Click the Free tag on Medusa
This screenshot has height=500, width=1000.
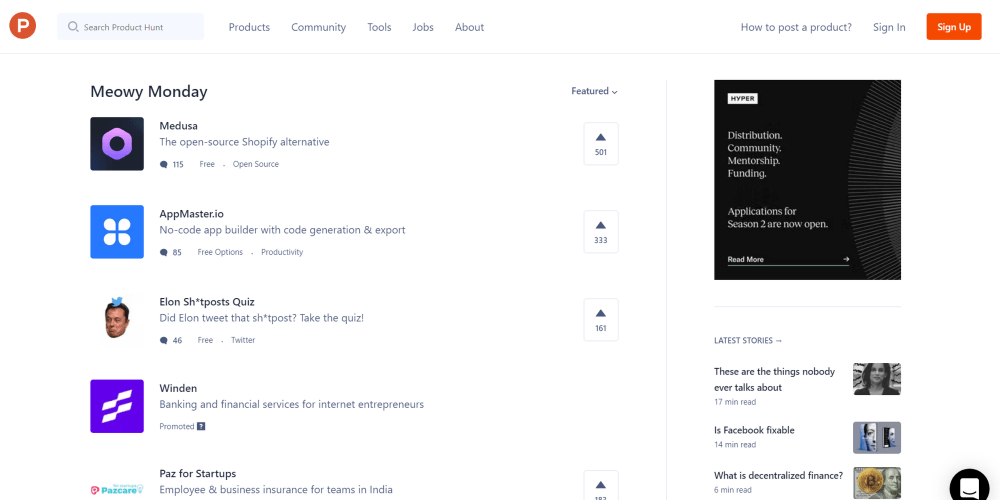tap(207, 164)
